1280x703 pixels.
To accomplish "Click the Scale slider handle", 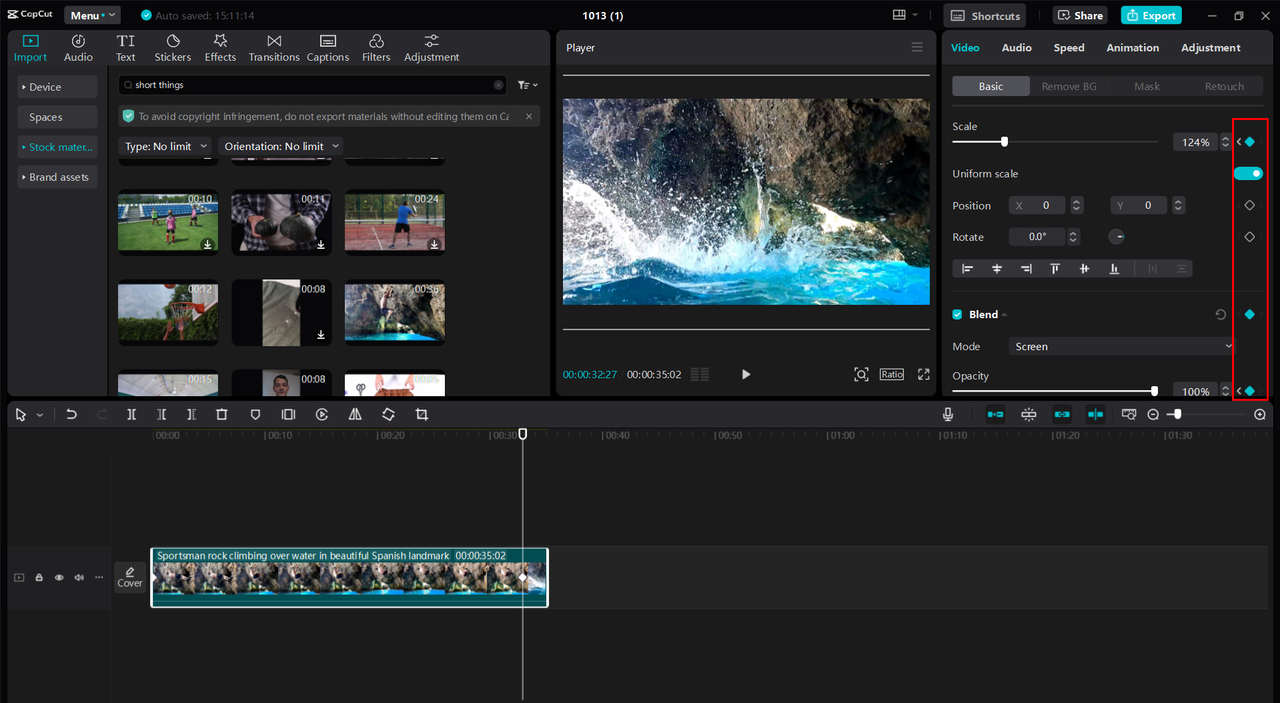I will pyautogui.click(x=1004, y=142).
